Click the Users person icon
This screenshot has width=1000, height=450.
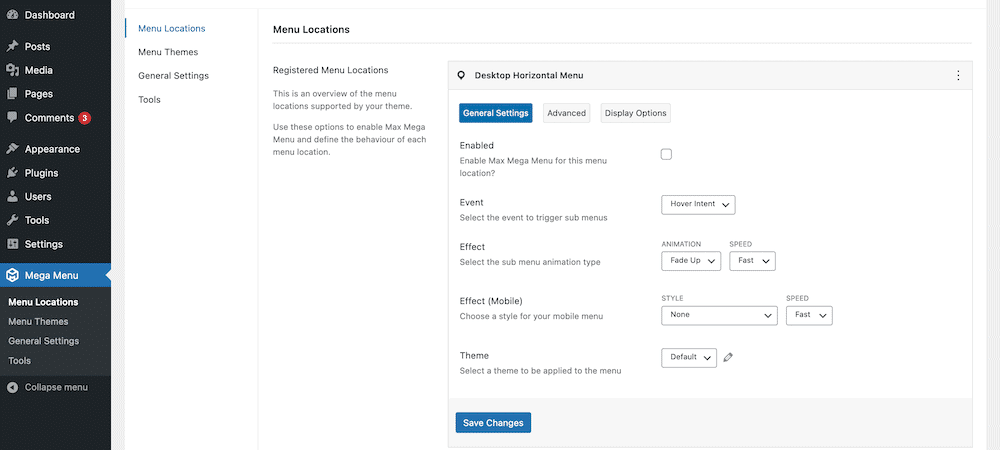12,197
